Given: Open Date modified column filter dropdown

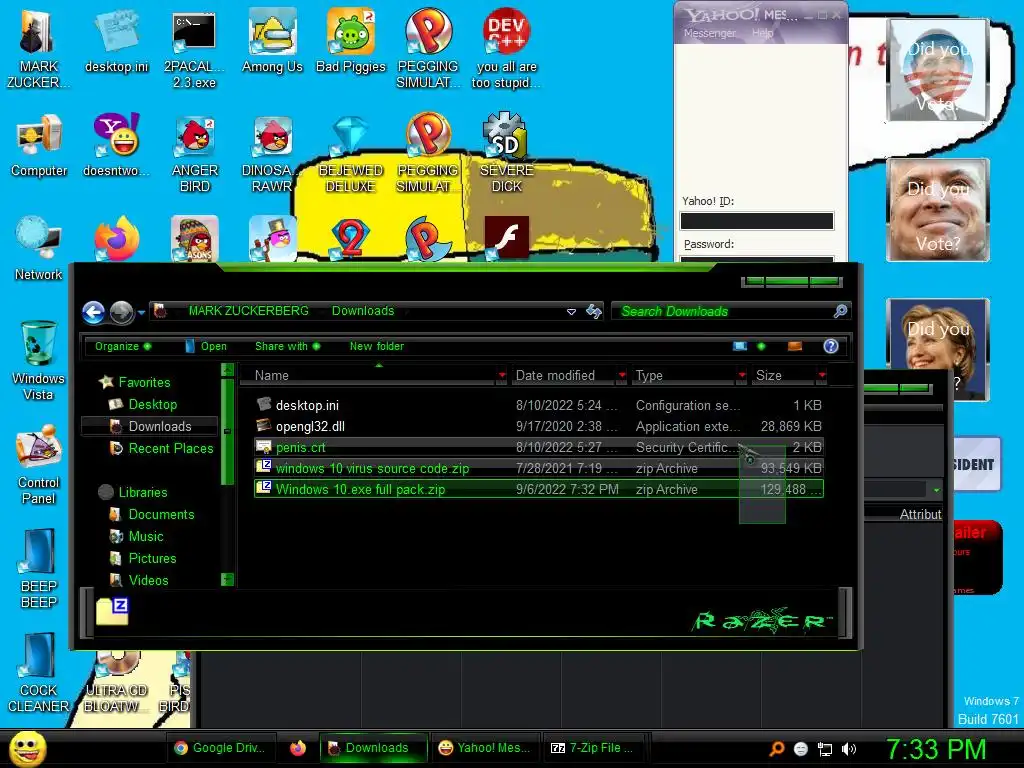Looking at the screenshot, I should coord(622,376).
